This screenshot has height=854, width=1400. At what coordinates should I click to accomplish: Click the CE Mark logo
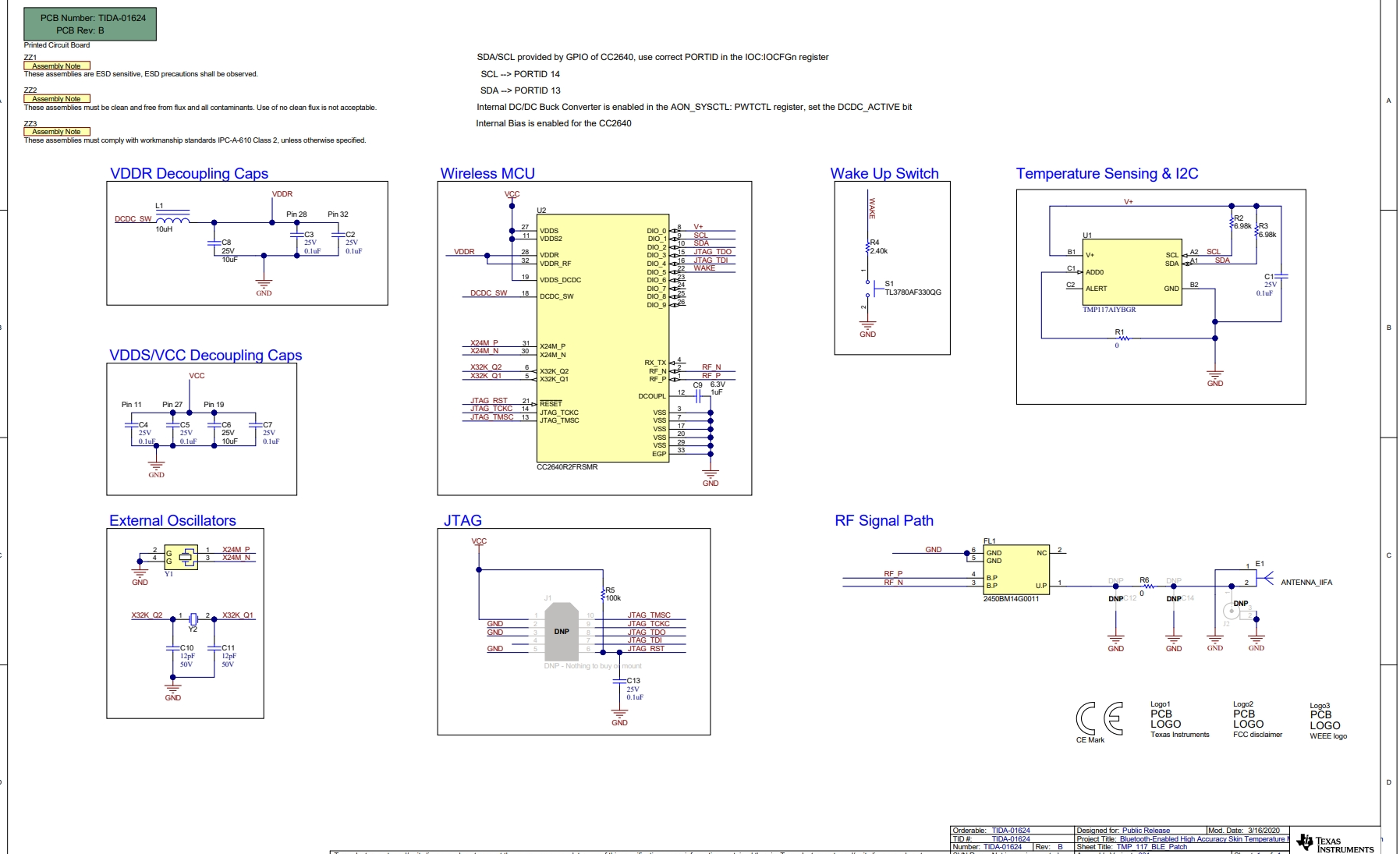(1099, 718)
